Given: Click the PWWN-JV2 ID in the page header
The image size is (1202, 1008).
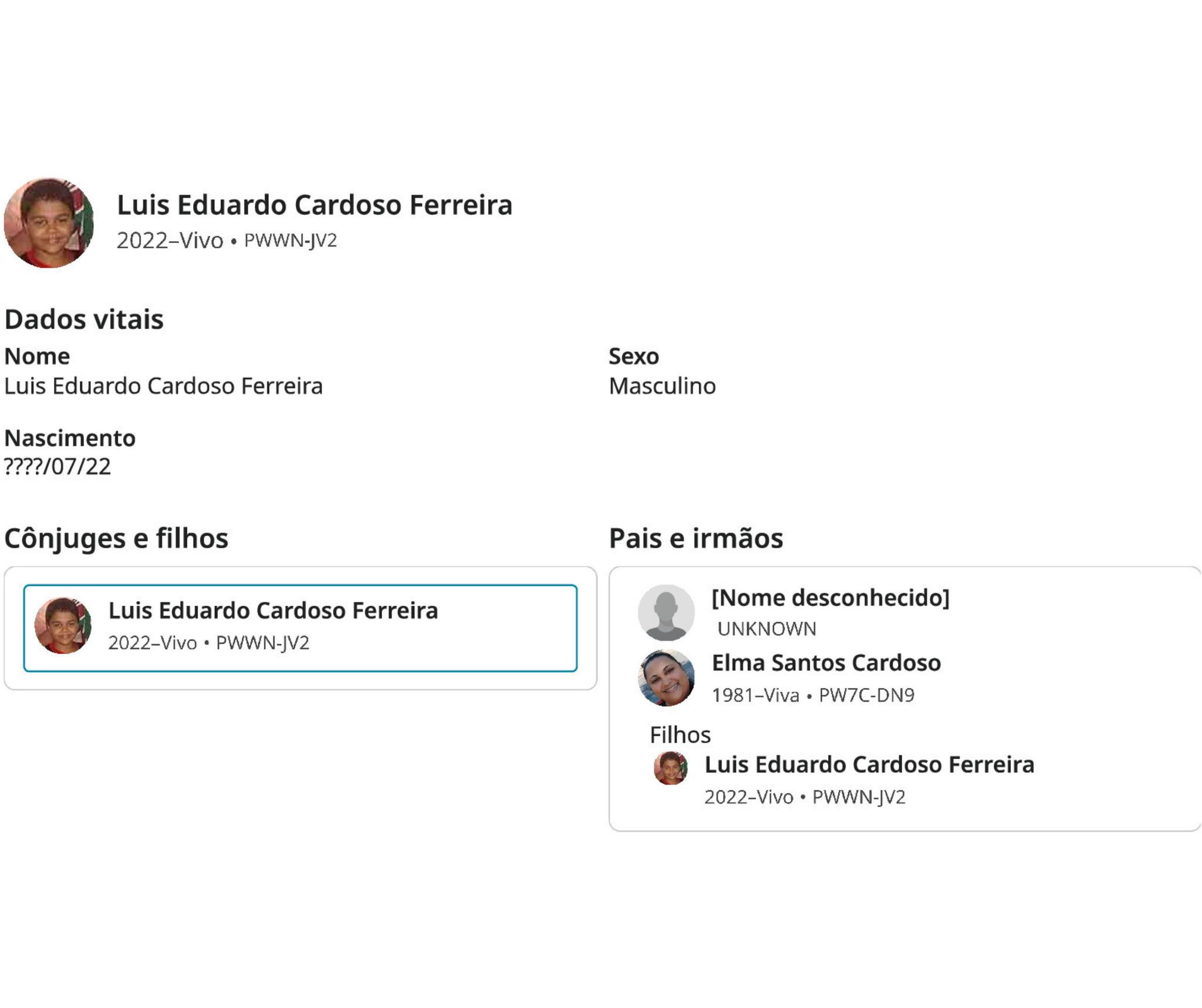Looking at the screenshot, I should pyautogui.click(x=291, y=241).
